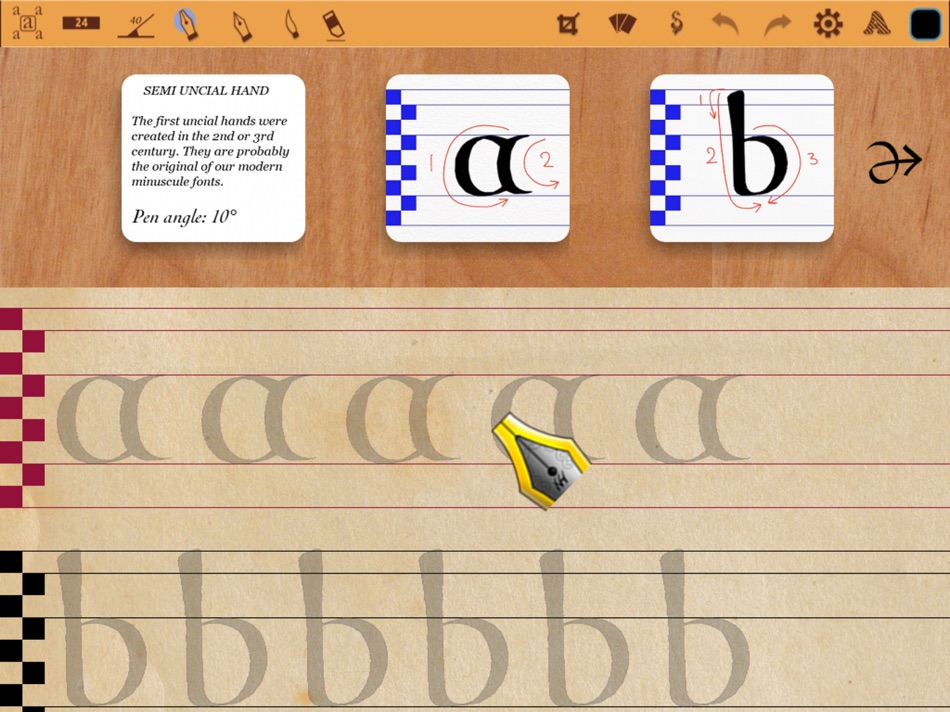Undo the last pen stroke

click(725, 23)
